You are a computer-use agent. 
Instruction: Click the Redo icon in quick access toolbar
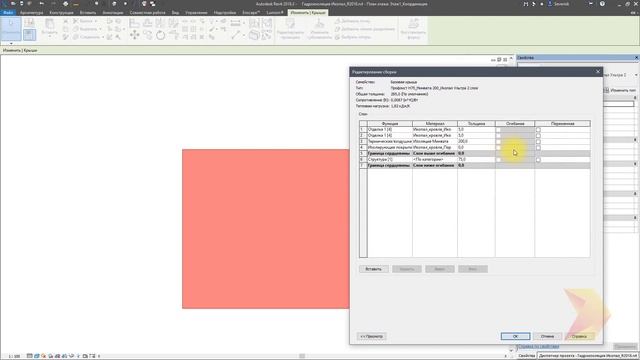click(53, 4)
